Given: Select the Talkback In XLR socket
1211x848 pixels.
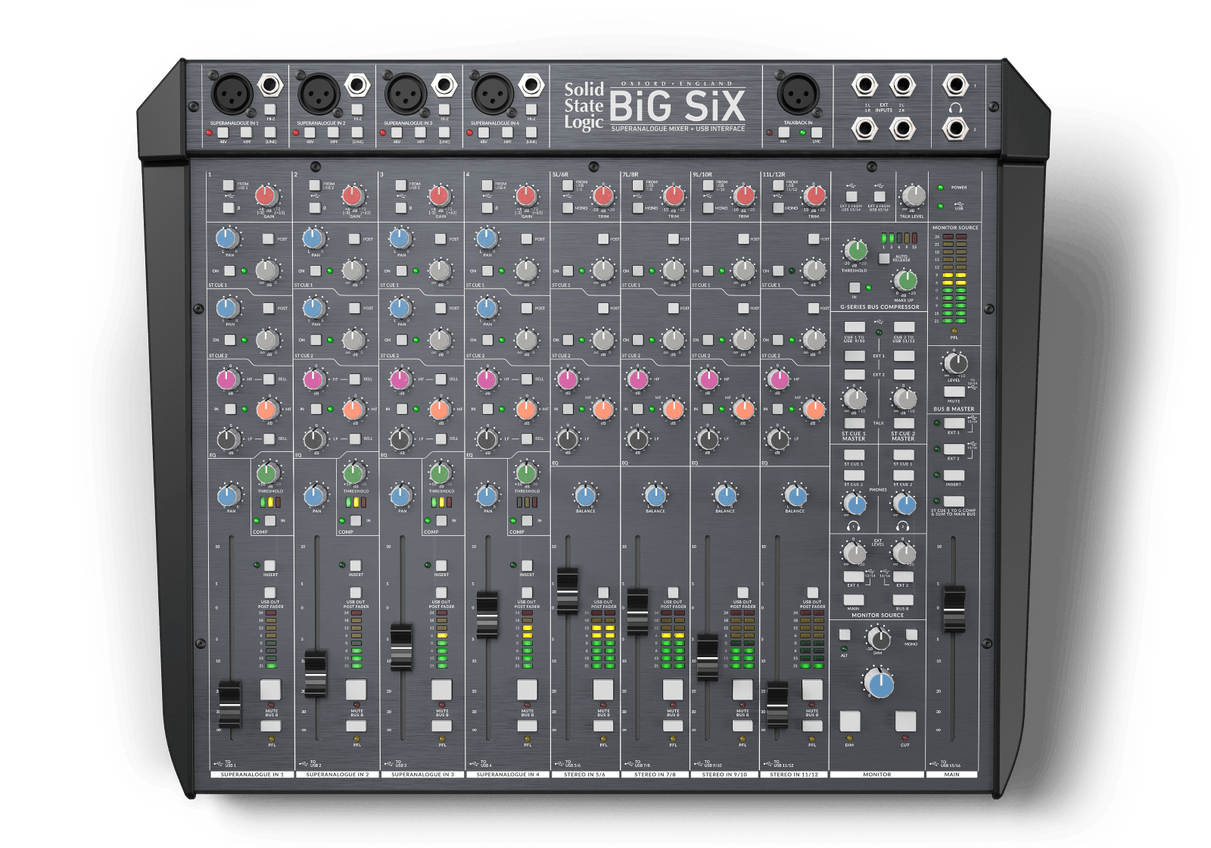Looking at the screenshot, I should tap(798, 93).
